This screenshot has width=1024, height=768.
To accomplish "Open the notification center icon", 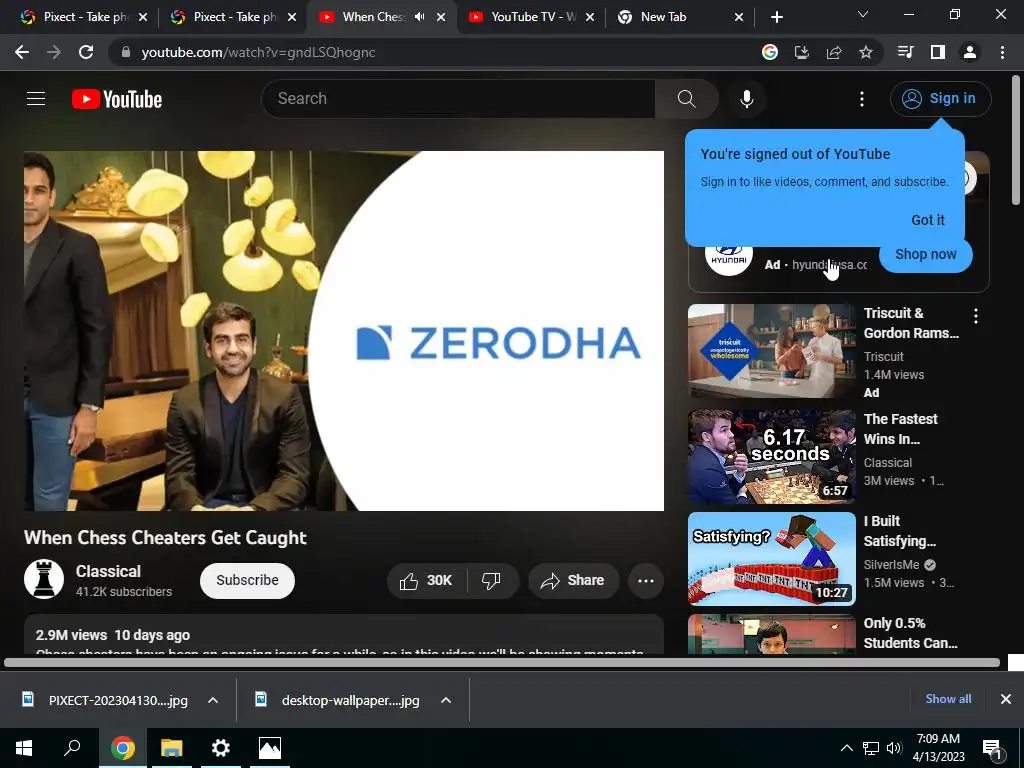I will [x=992, y=748].
